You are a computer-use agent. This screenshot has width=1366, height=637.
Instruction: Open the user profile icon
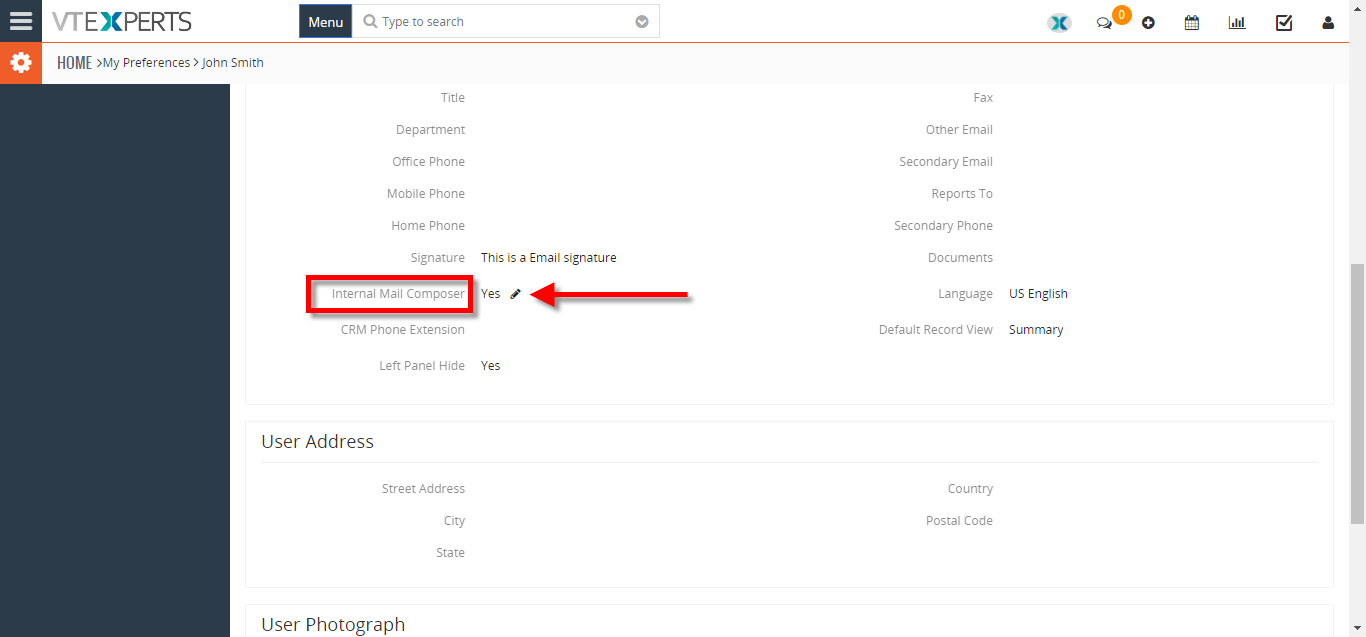[x=1328, y=22]
